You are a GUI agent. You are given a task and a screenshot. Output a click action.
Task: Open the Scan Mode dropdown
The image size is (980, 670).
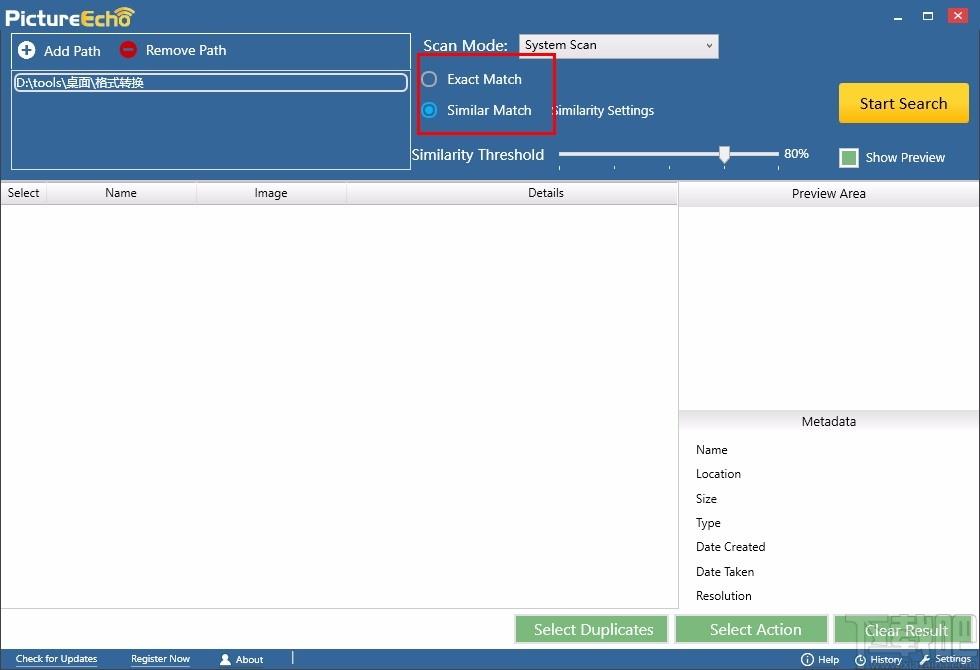pos(619,46)
